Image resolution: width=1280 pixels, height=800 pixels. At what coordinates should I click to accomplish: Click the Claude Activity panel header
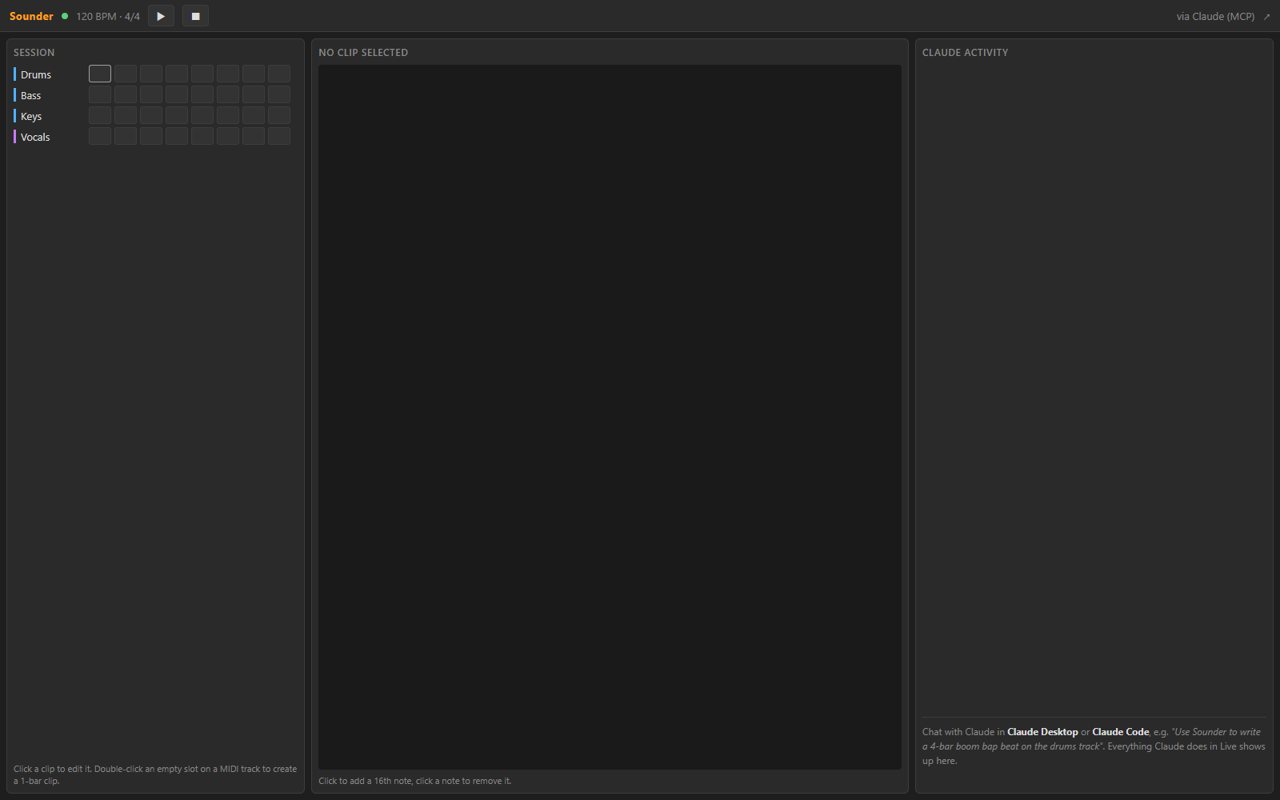pyautogui.click(x=965, y=52)
